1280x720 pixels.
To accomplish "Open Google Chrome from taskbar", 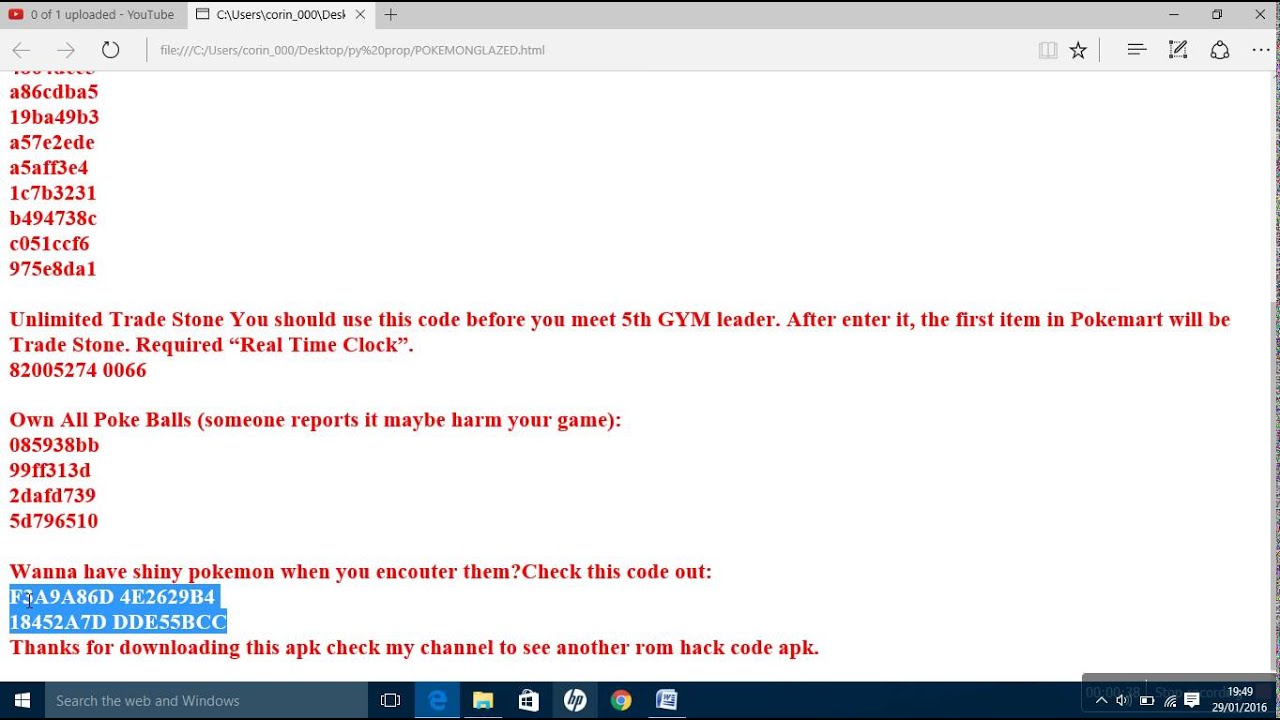I will tap(621, 701).
